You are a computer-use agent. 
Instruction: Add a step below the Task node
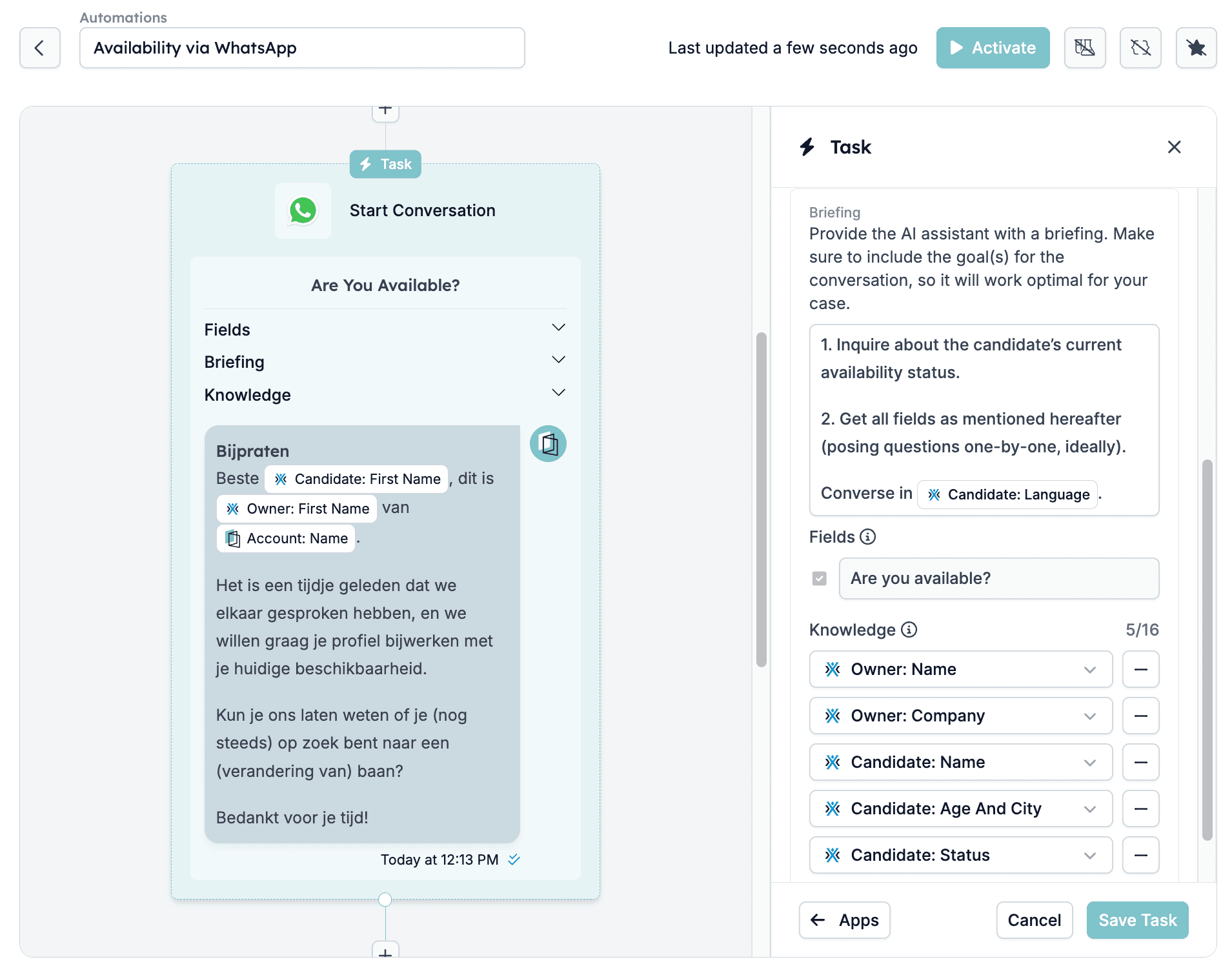pyautogui.click(x=385, y=950)
